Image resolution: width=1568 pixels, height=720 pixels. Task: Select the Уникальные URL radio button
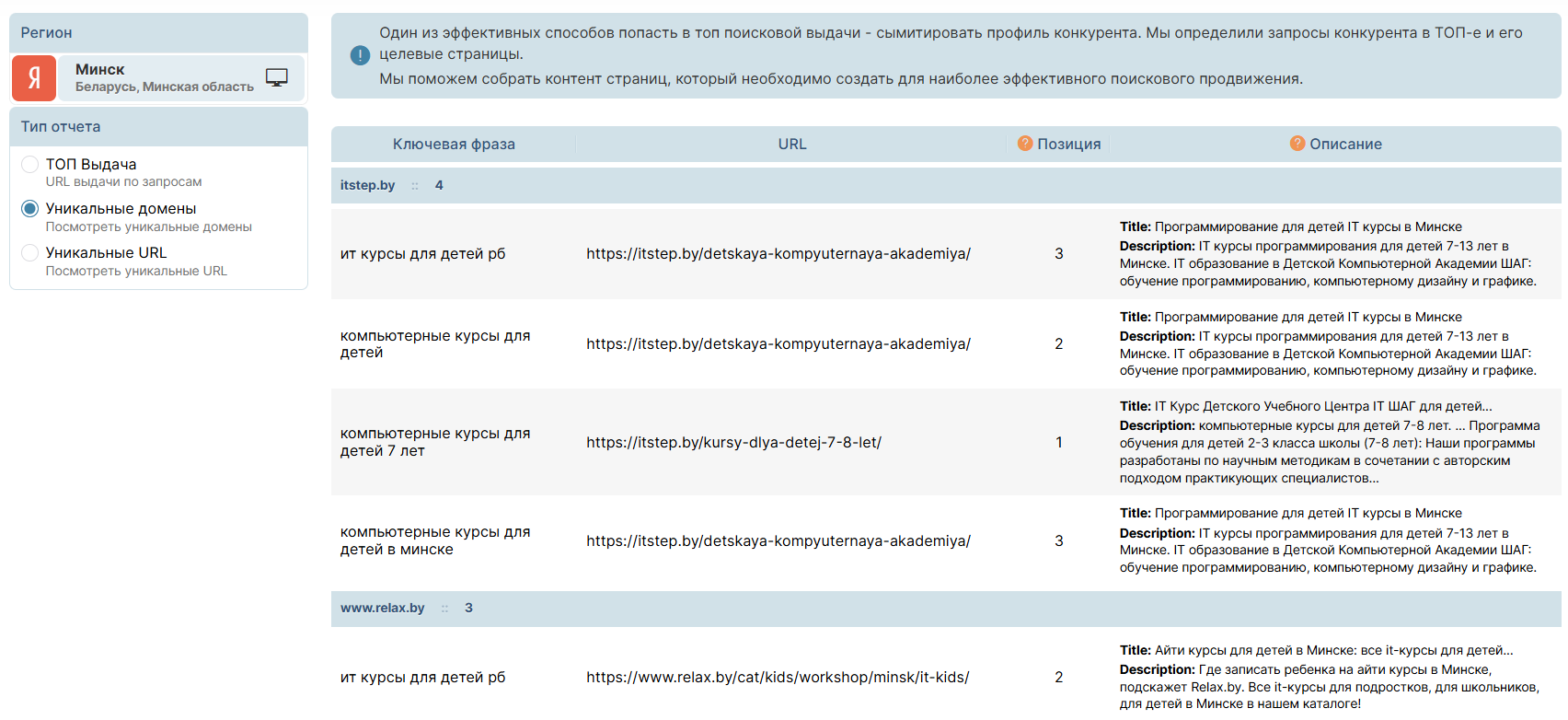pos(30,252)
